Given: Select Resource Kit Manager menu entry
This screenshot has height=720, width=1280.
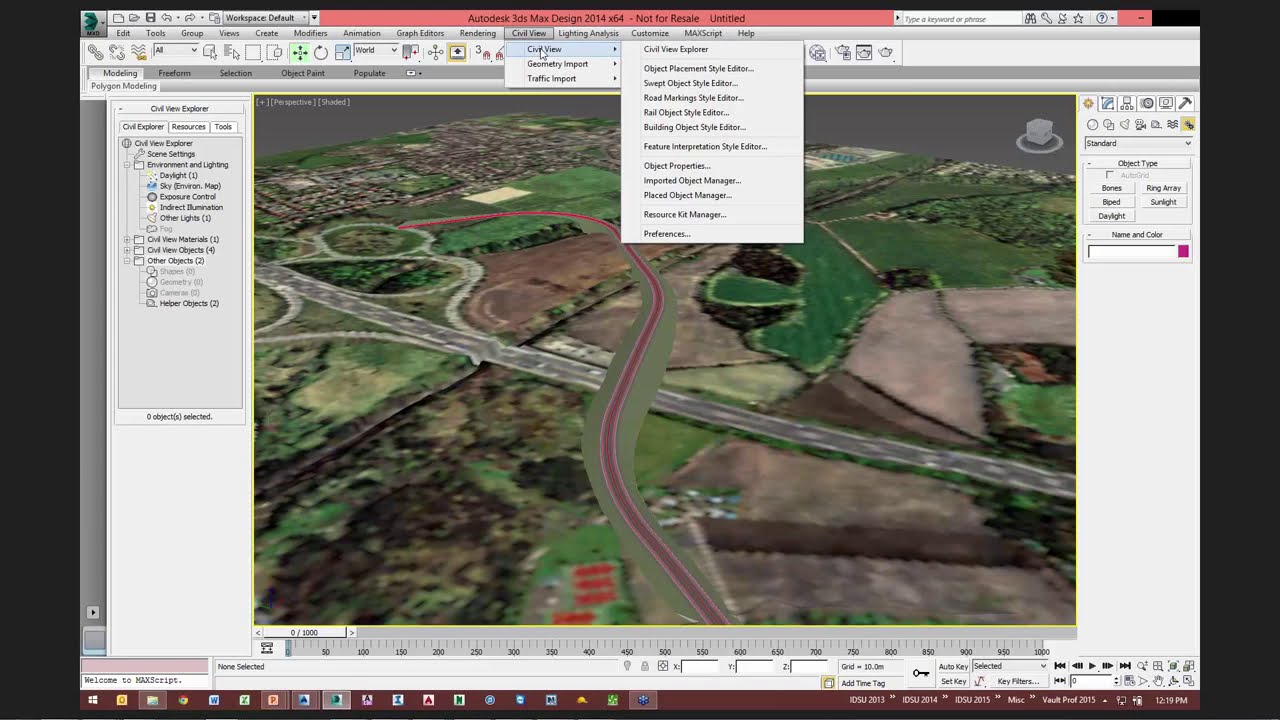Looking at the screenshot, I should pos(685,215).
